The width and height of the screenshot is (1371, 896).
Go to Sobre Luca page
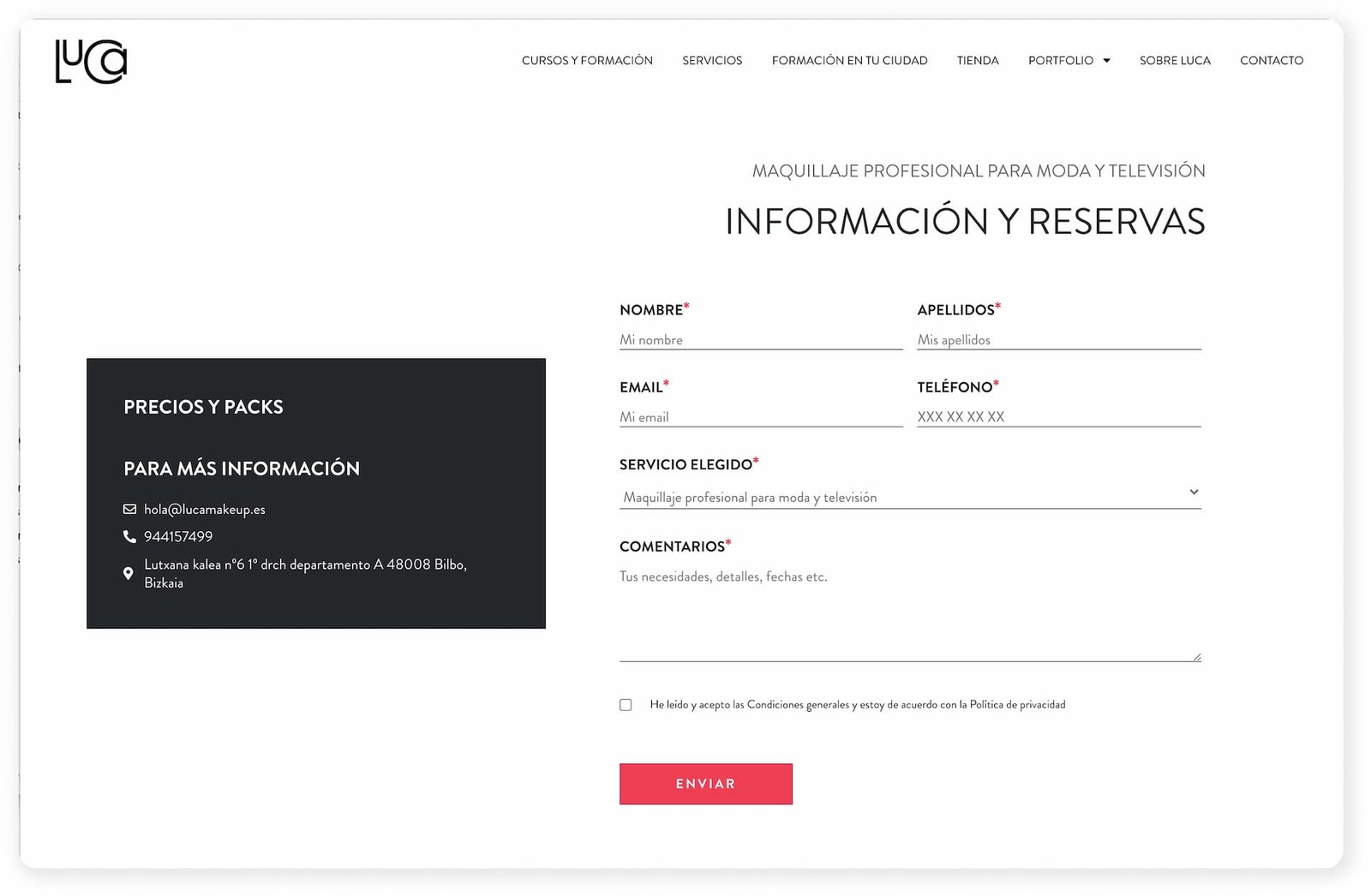click(x=1175, y=61)
